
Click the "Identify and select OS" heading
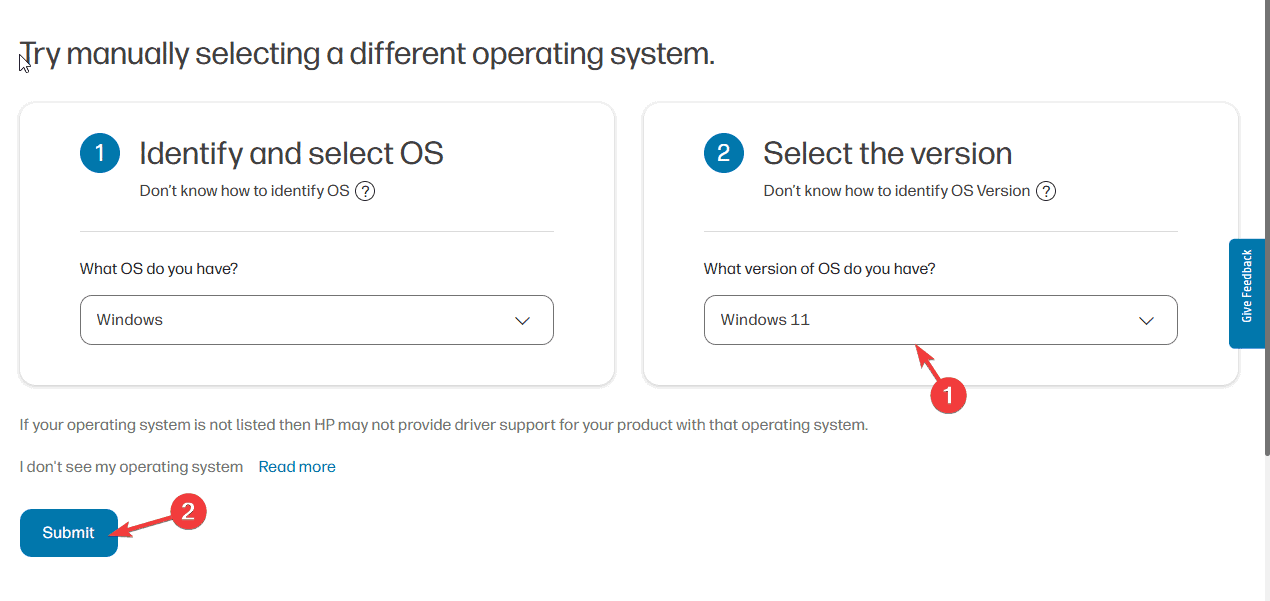click(291, 153)
